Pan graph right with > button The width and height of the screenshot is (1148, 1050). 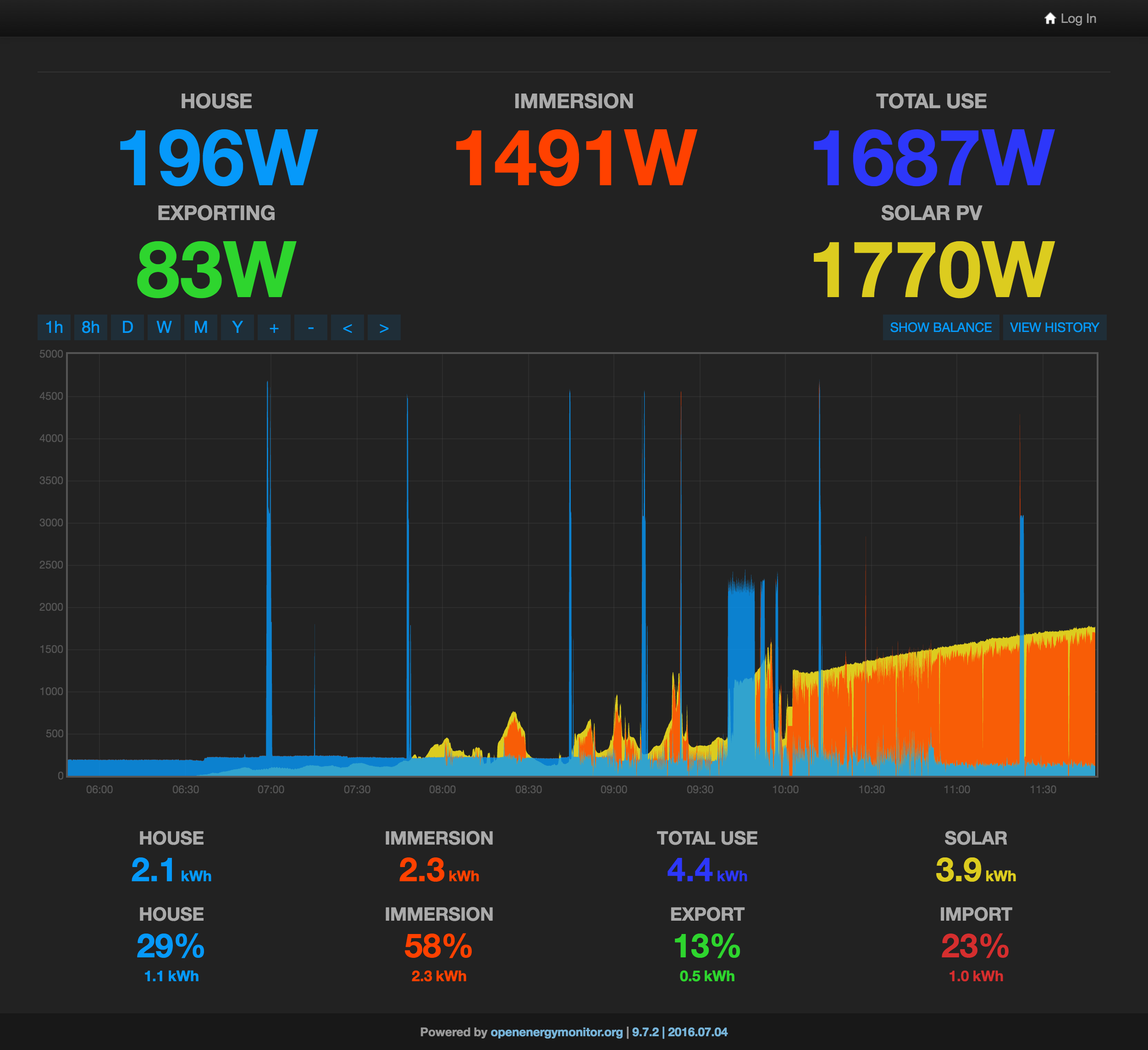click(384, 327)
